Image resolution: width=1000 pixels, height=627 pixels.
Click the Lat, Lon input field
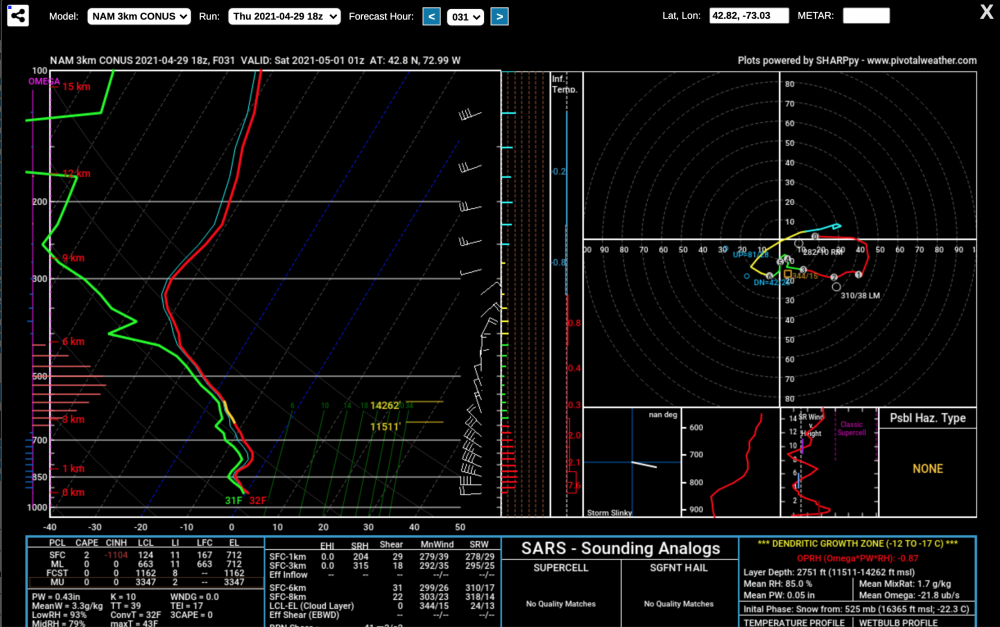pyautogui.click(x=749, y=16)
